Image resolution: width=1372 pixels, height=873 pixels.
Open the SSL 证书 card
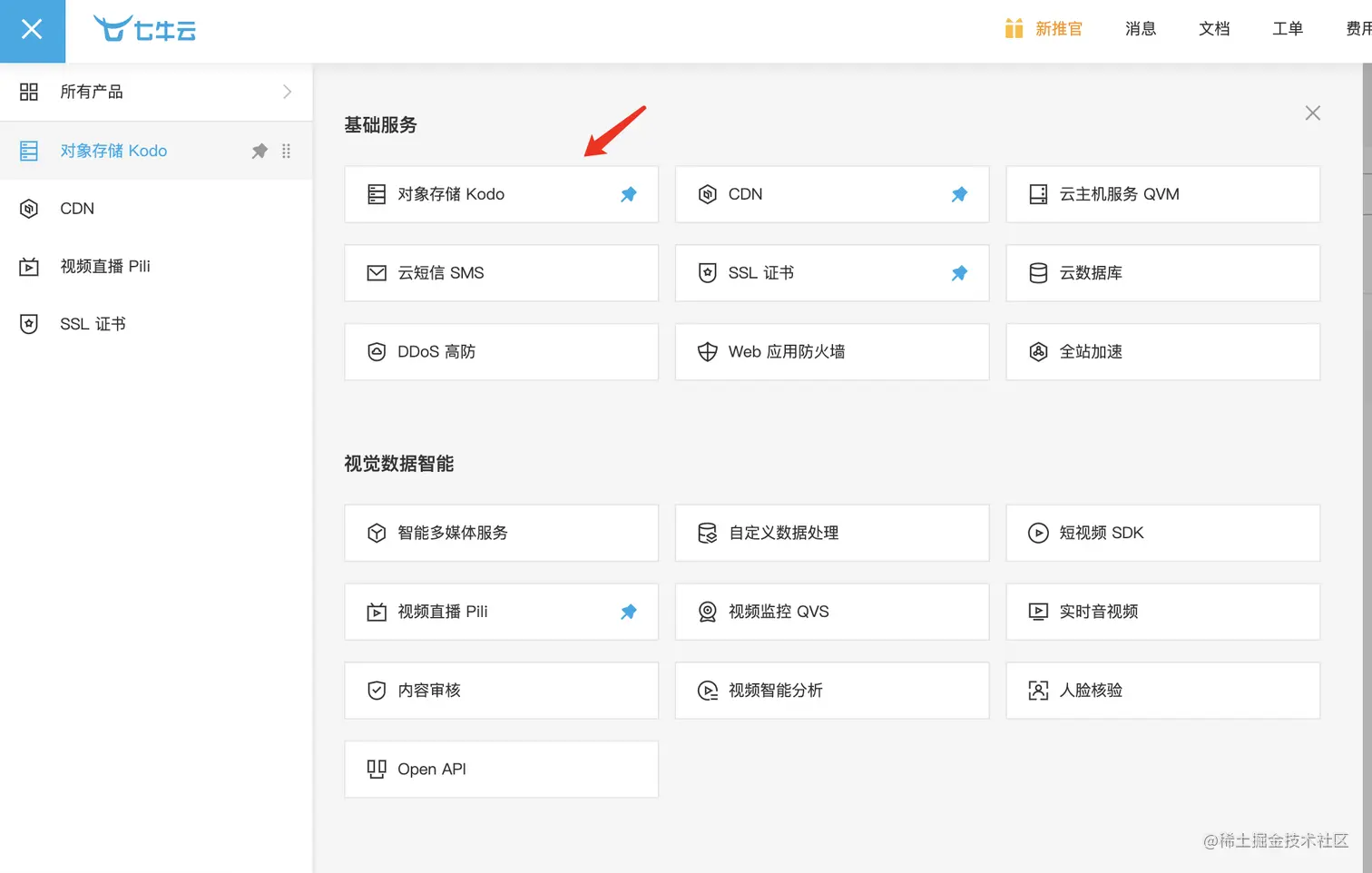832,273
